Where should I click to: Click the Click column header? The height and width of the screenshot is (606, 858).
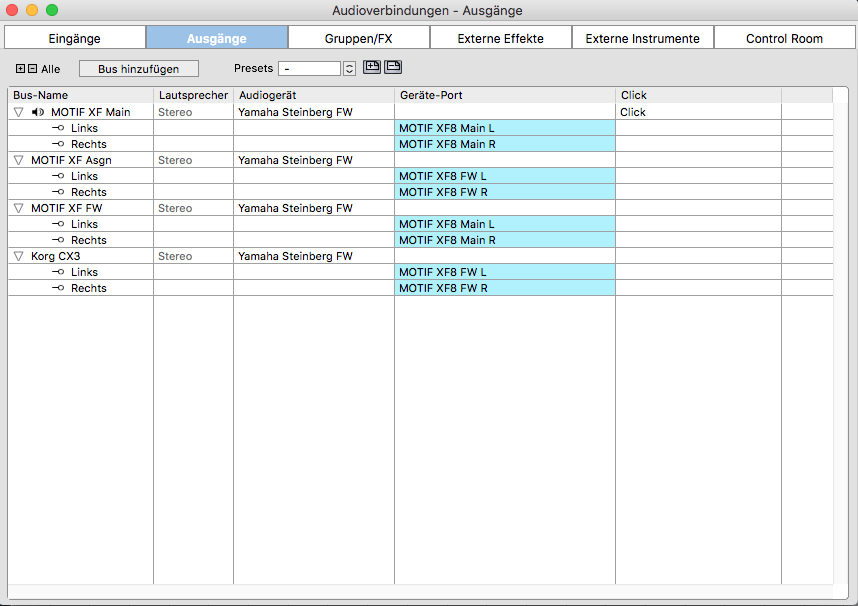click(x=698, y=95)
